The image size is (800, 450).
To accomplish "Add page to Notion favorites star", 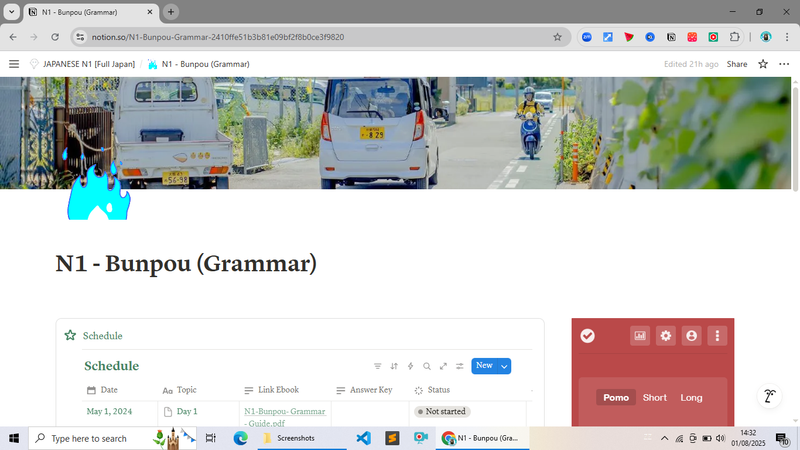I will (763, 64).
